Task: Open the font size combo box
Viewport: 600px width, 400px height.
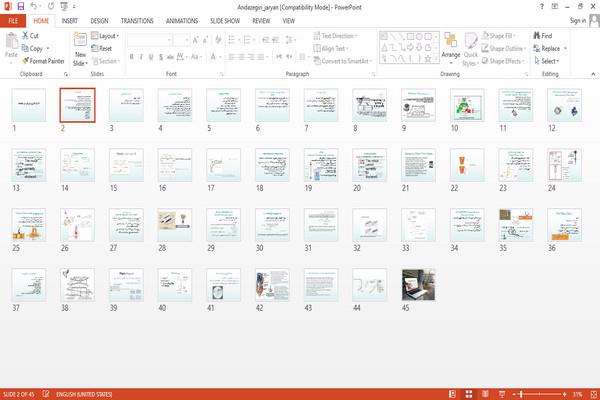Action: [181, 40]
